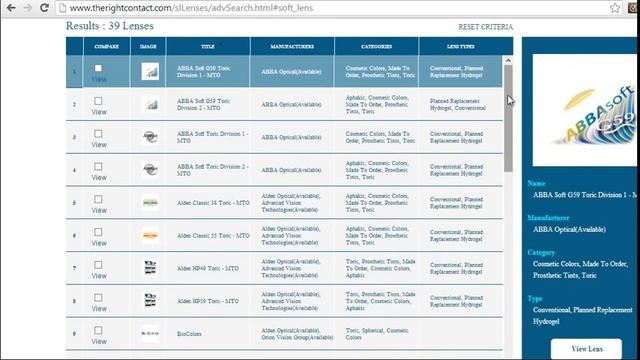The height and width of the screenshot is (360, 640).
Task: Select title ABBA Soft G59 Toric Division 2 - MTO
Action: [x=203, y=104]
